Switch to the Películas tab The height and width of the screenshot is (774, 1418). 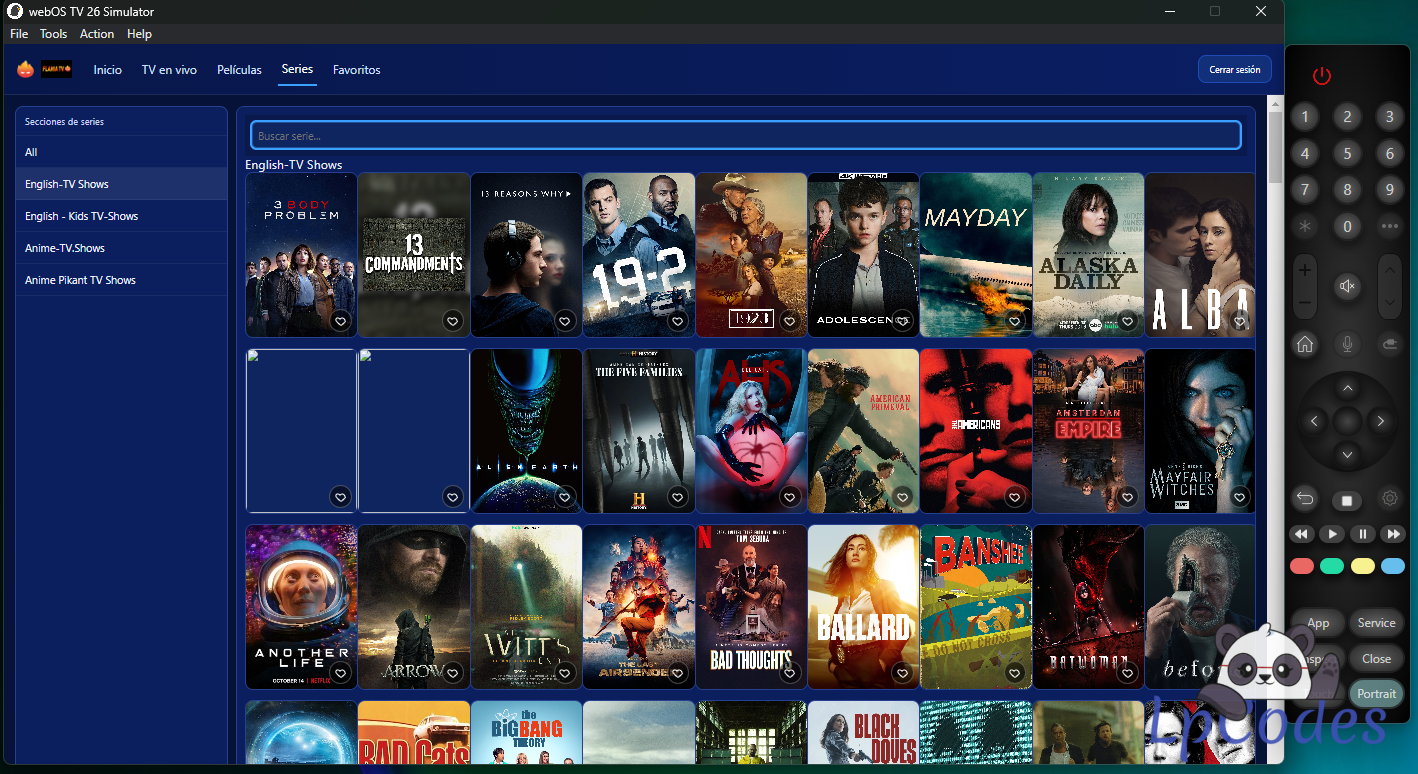(239, 70)
